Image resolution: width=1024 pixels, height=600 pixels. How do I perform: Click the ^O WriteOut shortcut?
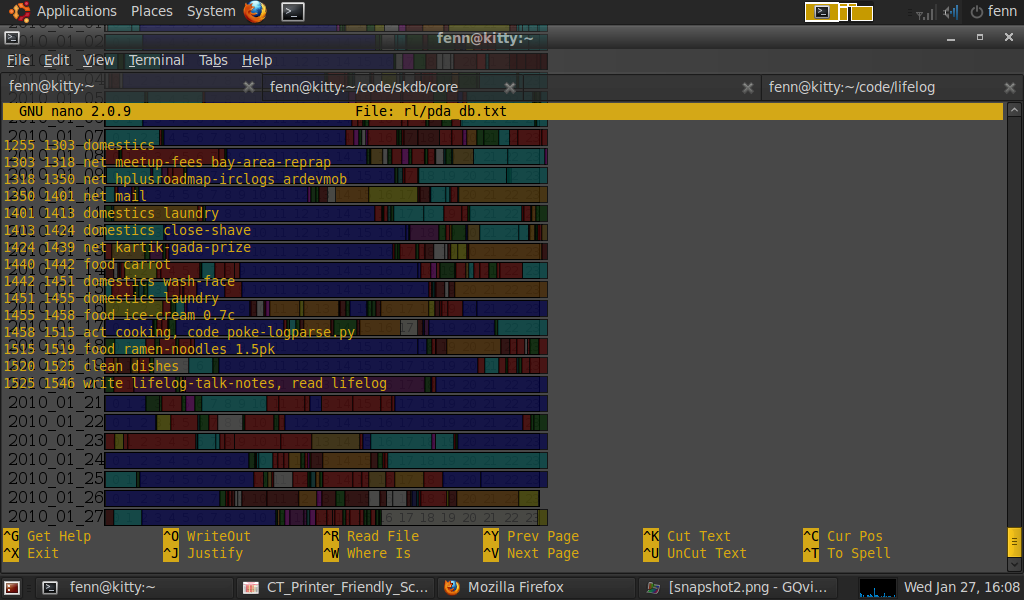pyautogui.click(x=207, y=536)
